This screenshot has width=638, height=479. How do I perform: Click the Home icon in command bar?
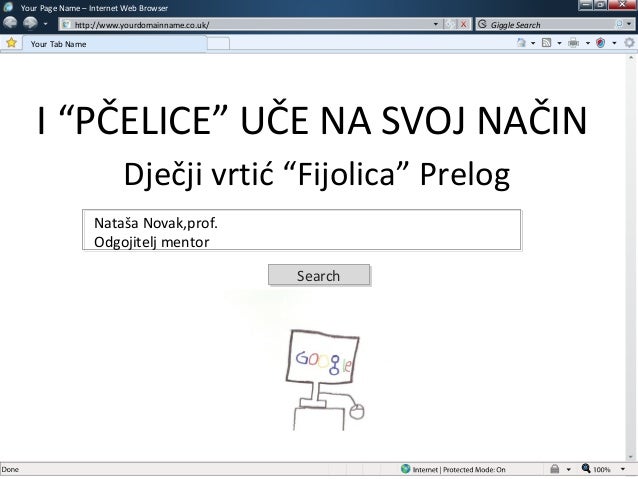click(x=521, y=42)
